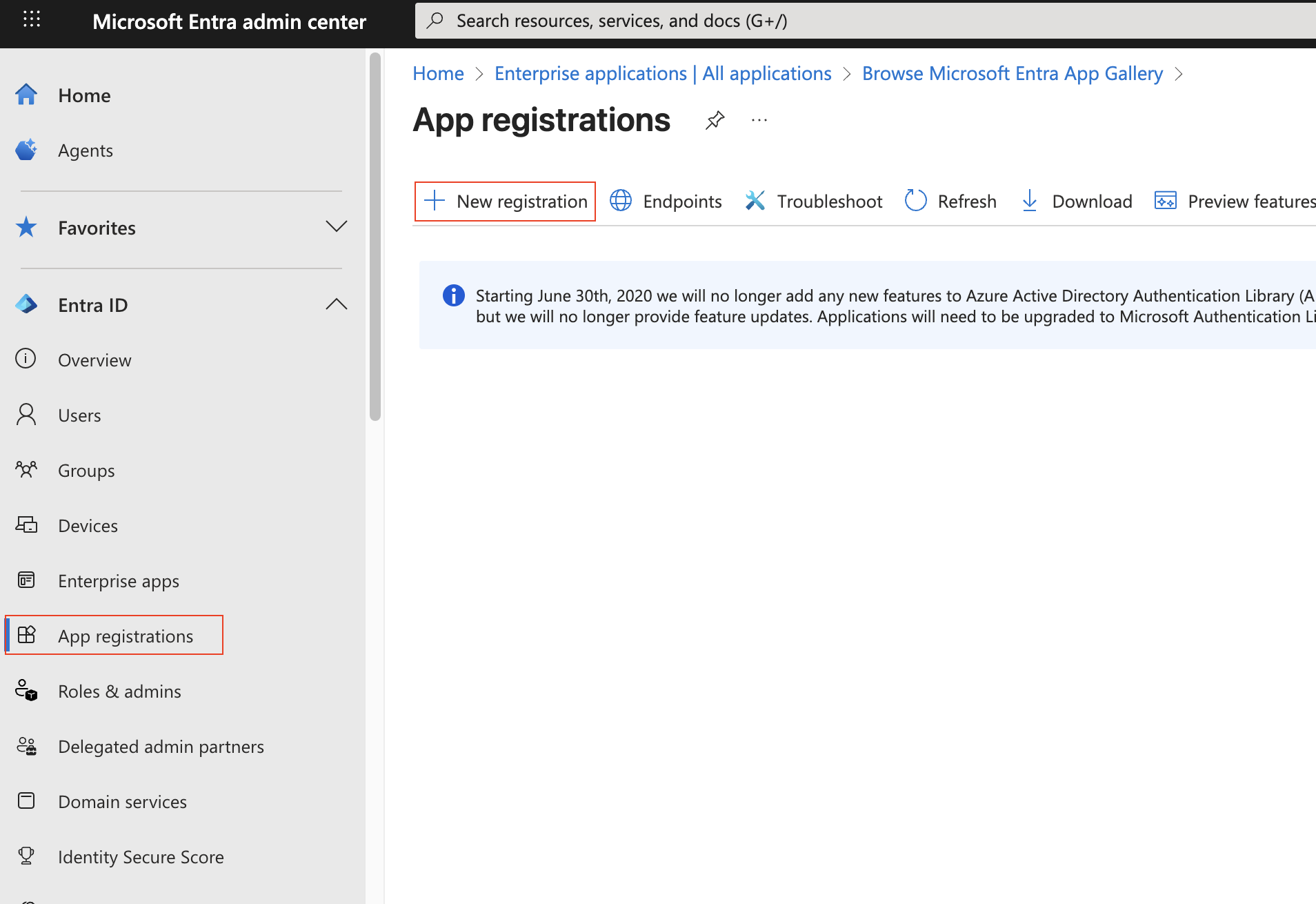1316x904 pixels.
Task: Click the blue info icon in banner
Action: click(x=453, y=295)
